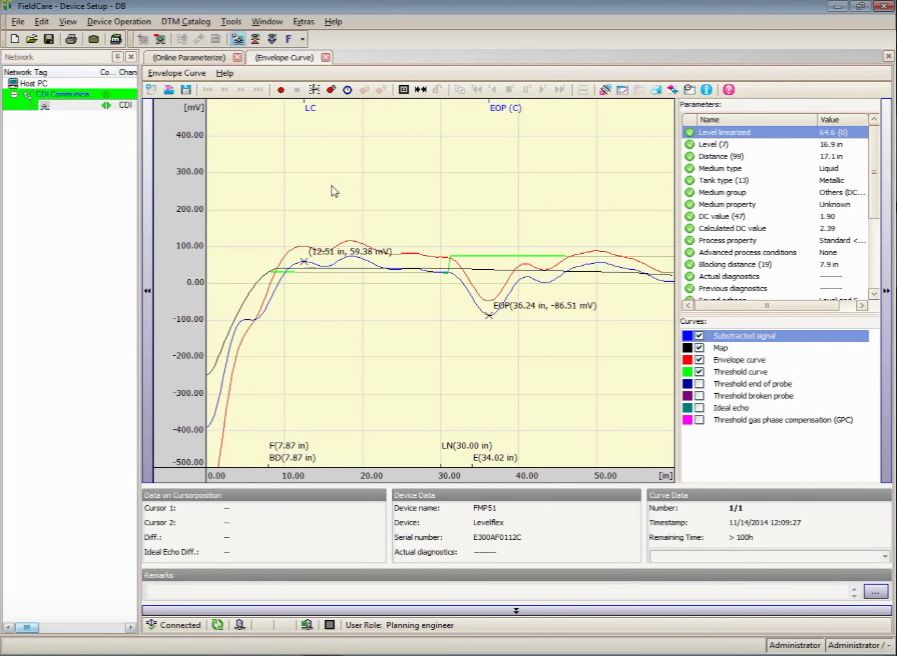This screenshot has height=656, width=897.
Task: Uncheck the Subtracted signal curve checkbox
Action: pyautogui.click(x=699, y=336)
